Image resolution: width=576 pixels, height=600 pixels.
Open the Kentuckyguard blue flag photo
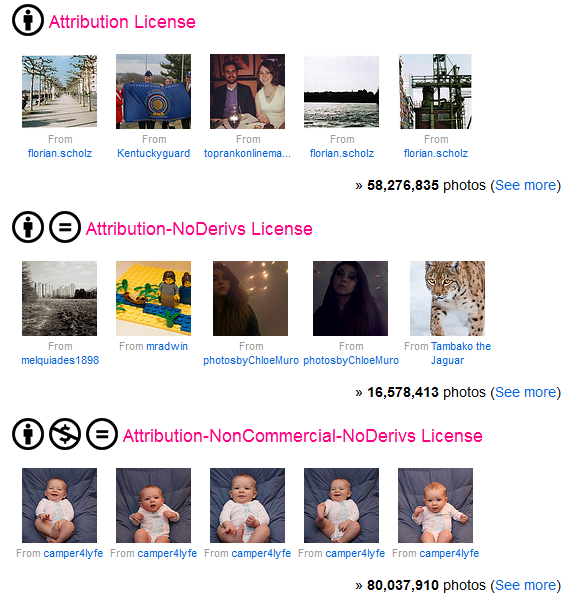(153, 91)
